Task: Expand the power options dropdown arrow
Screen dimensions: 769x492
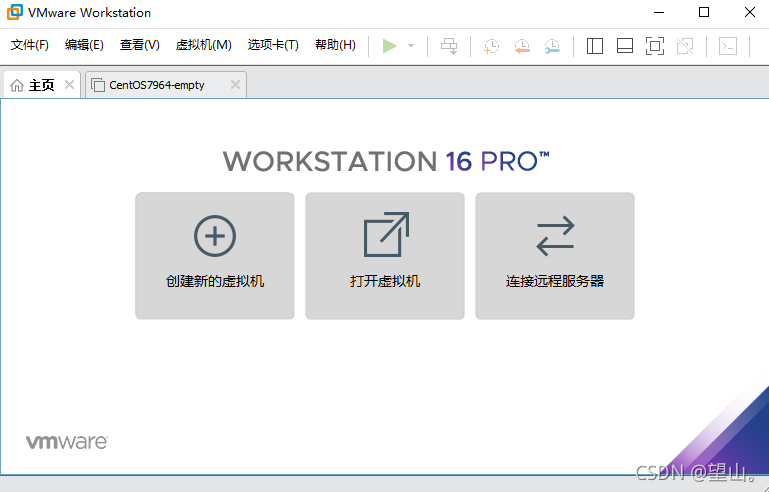Action: pyautogui.click(x=411, y=46)
